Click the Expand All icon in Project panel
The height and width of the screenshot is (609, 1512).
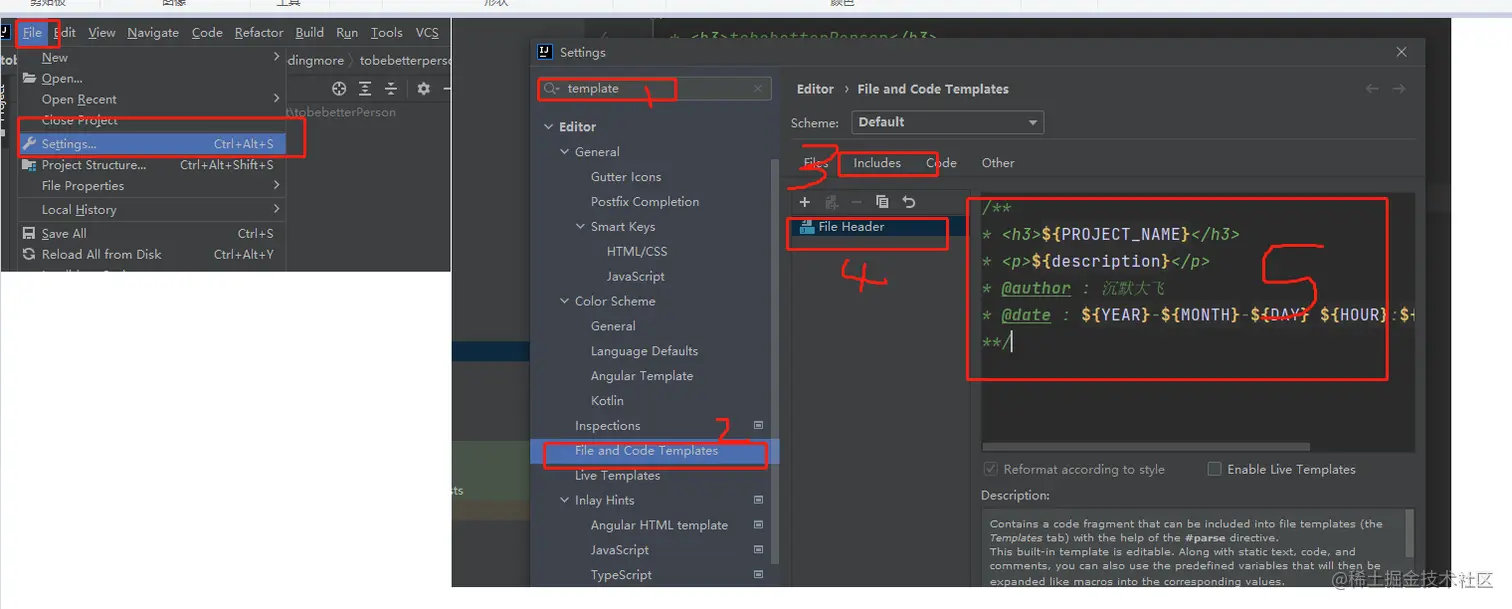pos(365,89)
